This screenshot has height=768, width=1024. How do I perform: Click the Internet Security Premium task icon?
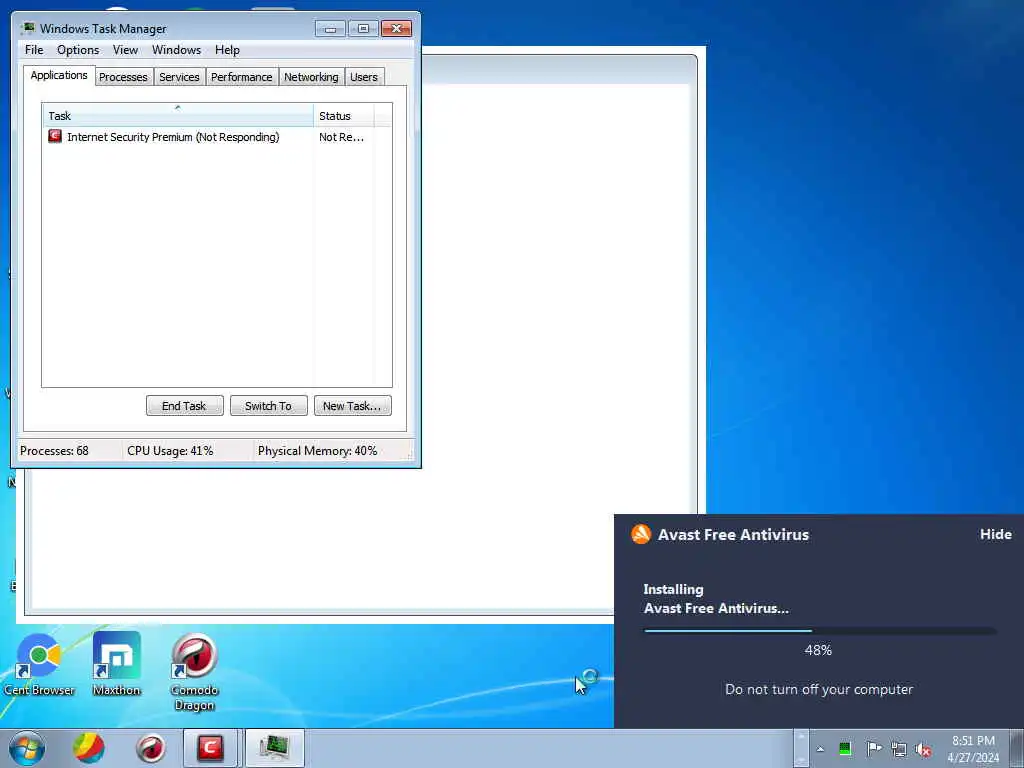click(x=55, y=136)
